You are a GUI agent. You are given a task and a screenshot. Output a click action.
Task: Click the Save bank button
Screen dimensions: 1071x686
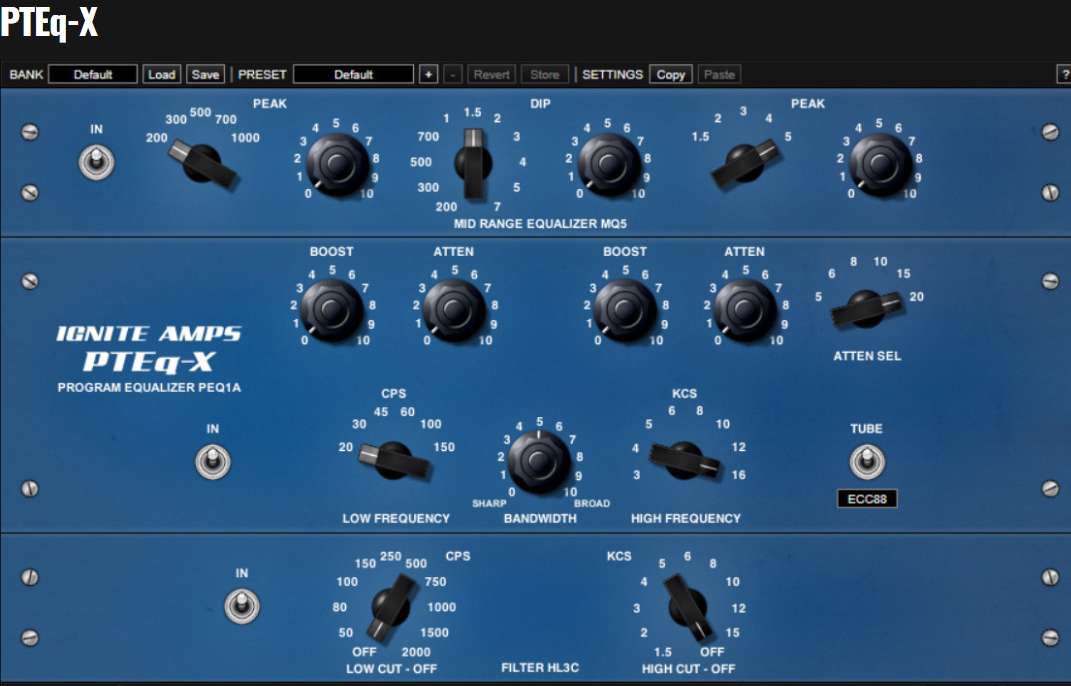click(206, 74)
